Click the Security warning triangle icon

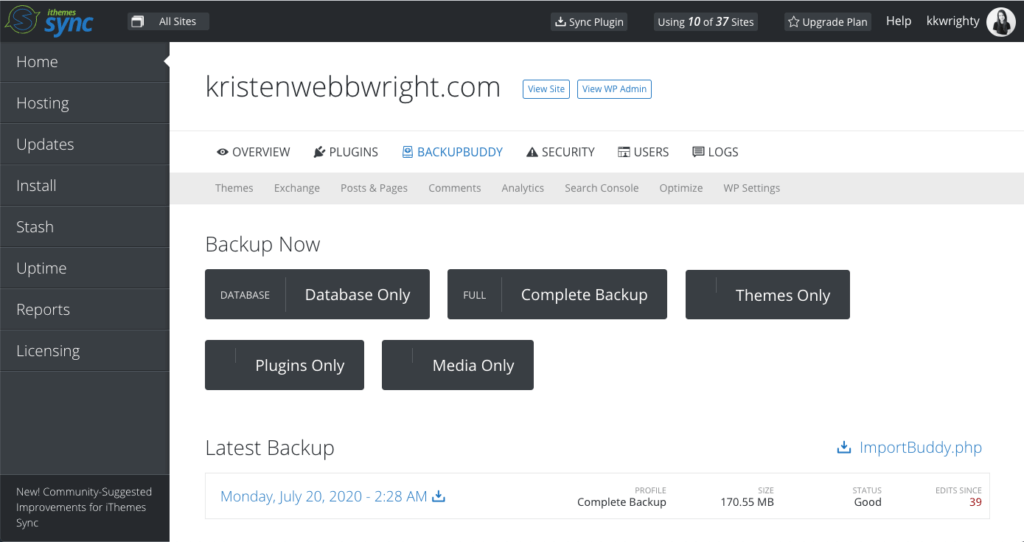pos(532,152)
